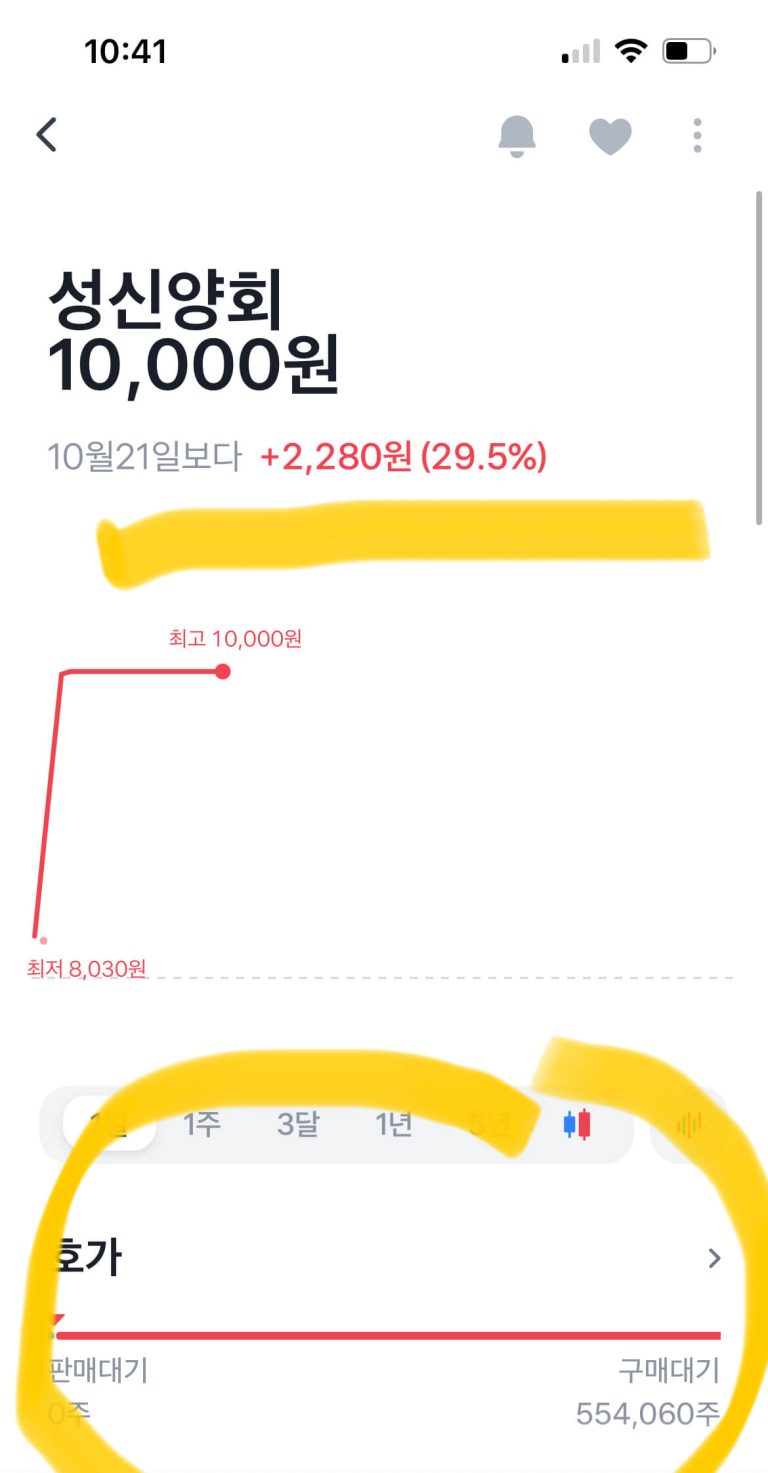The image size is (768, 1473).
Task: Tap the 구매대기 554,060주 figure
Action: [648, 1414]
